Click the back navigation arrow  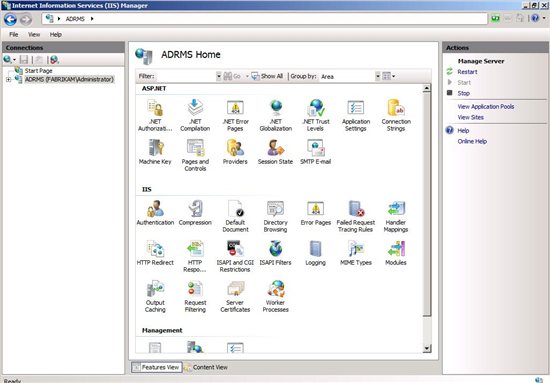(10, 19)
